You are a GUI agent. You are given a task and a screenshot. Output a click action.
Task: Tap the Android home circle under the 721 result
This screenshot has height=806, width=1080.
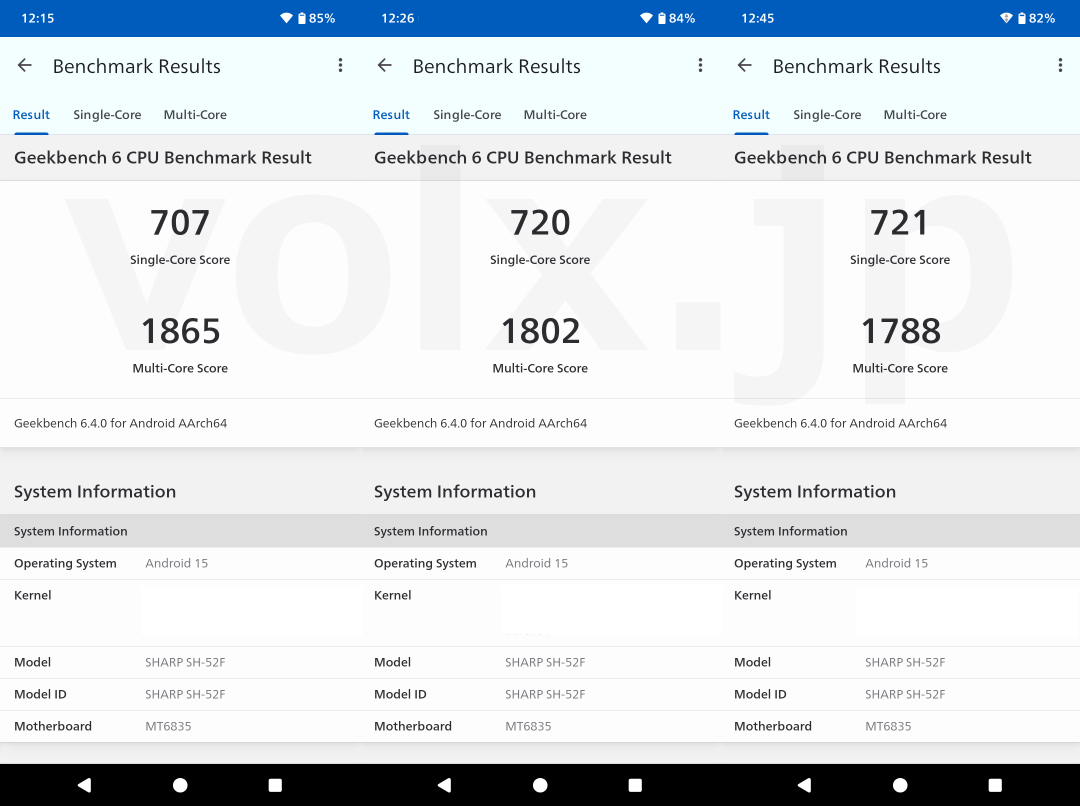point(900,785)
